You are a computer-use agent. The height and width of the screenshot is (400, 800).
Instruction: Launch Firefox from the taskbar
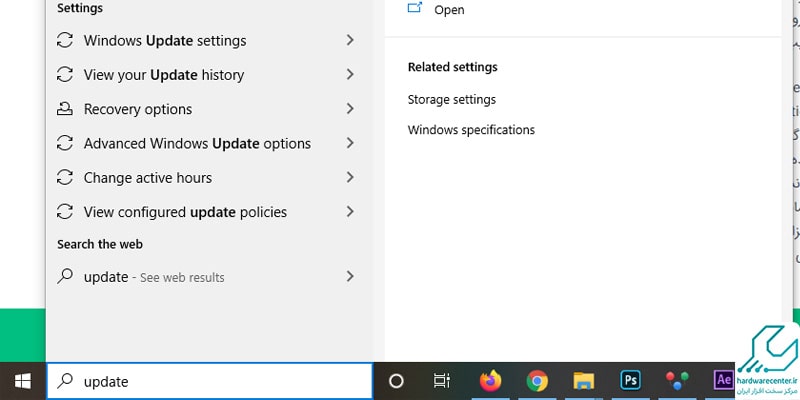(x=490, y=381)
